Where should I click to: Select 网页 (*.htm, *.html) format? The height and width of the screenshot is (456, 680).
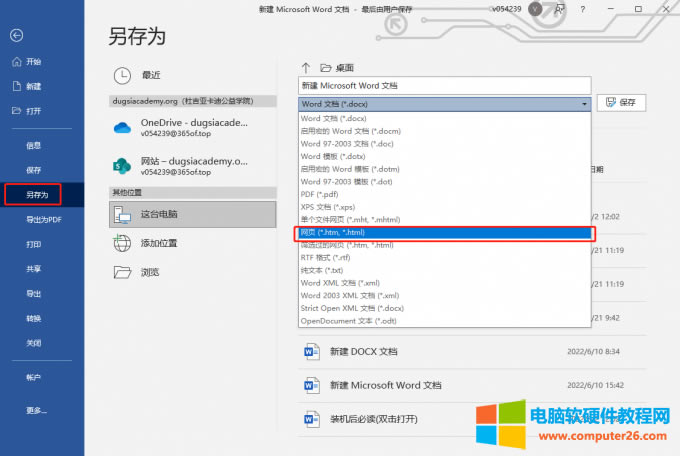[445, 233]
